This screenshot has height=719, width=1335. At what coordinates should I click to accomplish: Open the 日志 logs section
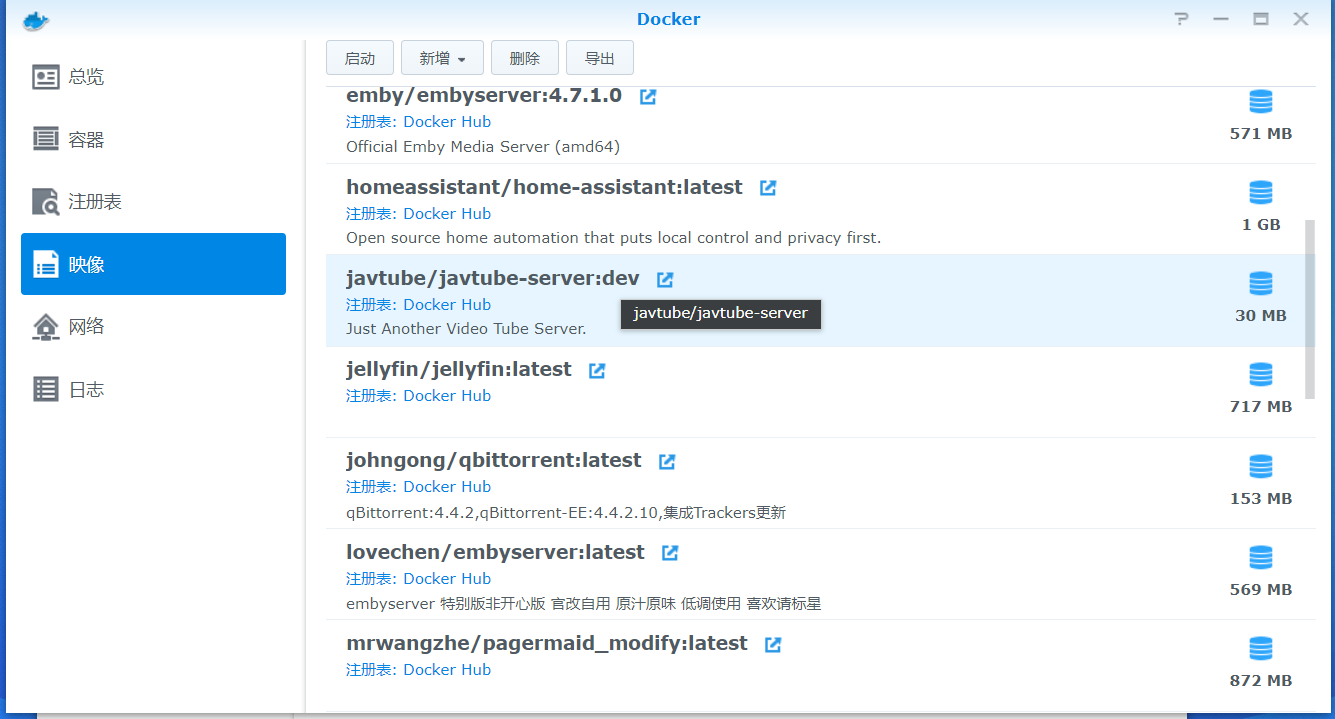153,389
